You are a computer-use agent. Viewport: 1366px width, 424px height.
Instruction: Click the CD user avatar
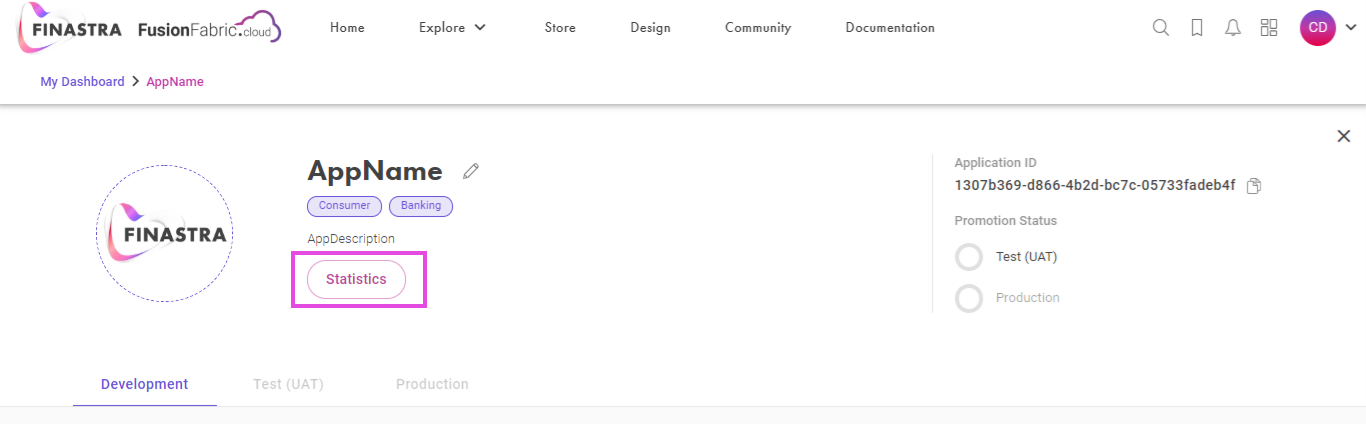pyautogui.click(x=1318, y=28)
